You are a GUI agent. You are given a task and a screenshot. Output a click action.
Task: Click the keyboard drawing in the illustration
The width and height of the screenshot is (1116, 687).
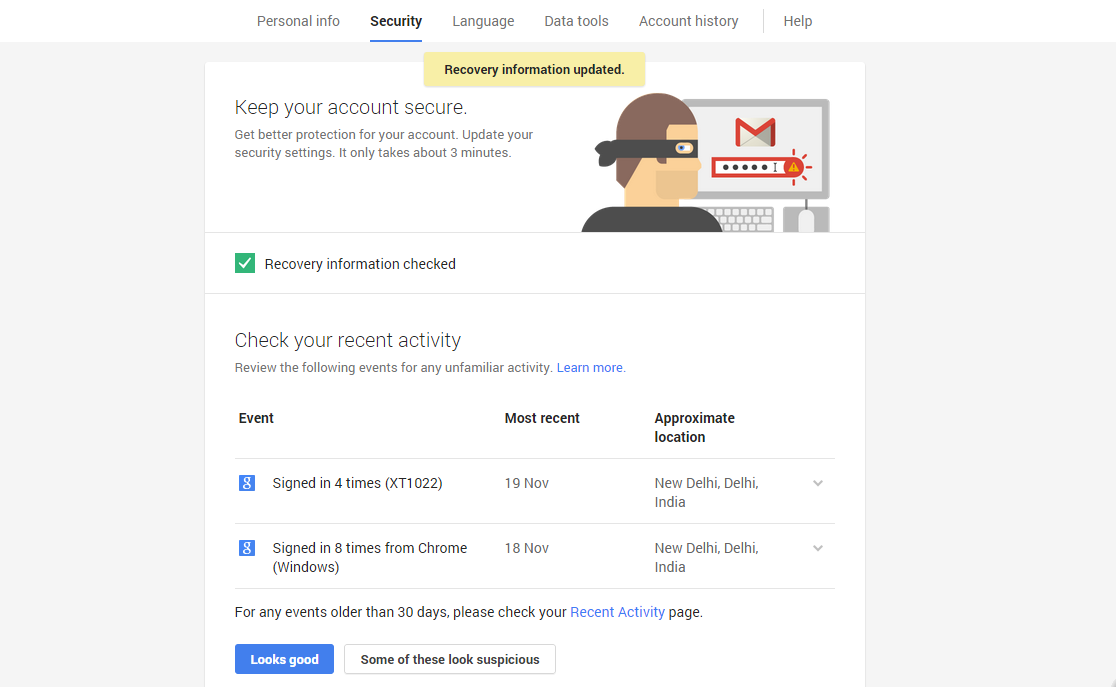pyautogui.click(x=738, y=219)
